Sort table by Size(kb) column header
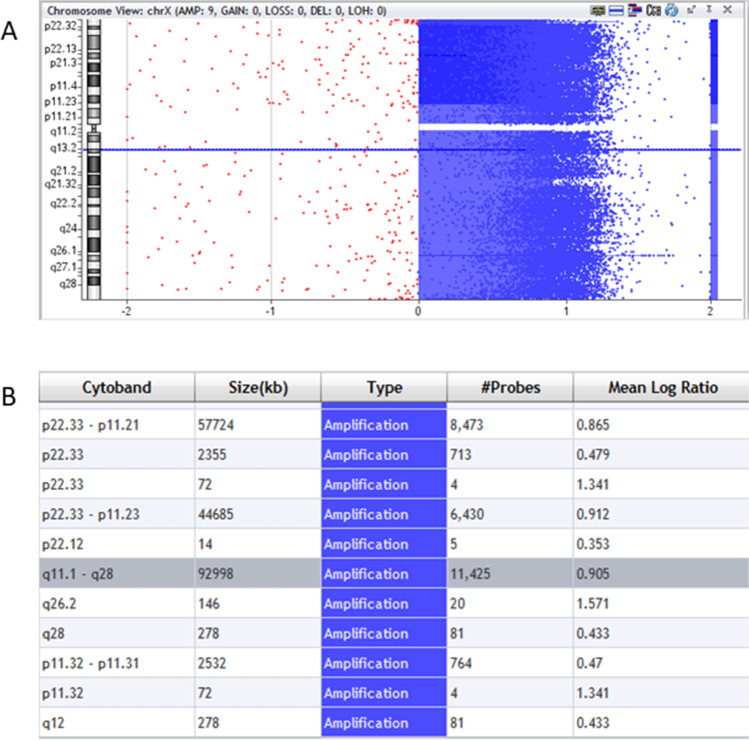The width and height of the screenshot is (749, 740). coord(258,387)
